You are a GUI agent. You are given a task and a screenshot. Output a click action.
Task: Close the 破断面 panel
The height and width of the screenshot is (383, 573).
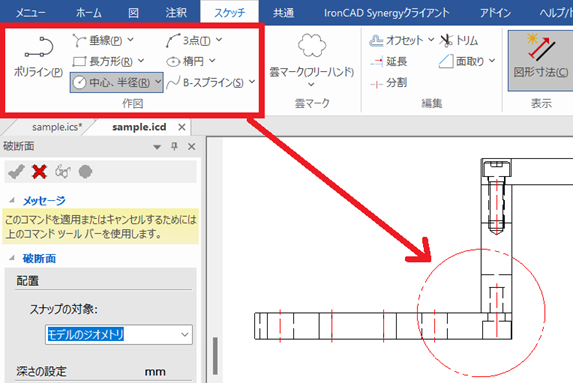click(191, 147)
